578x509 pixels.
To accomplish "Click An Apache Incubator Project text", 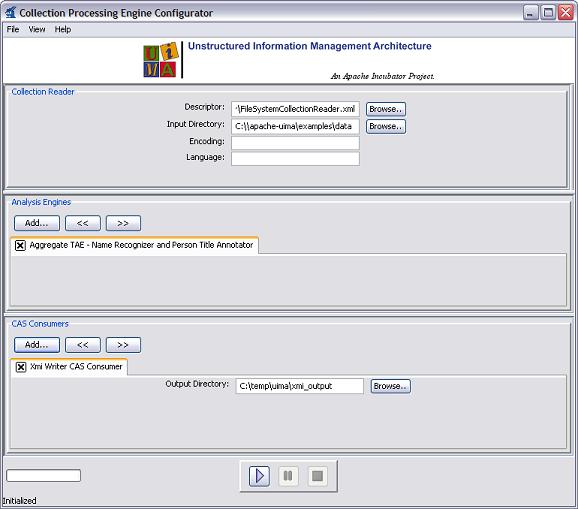I will click(382, 76).
